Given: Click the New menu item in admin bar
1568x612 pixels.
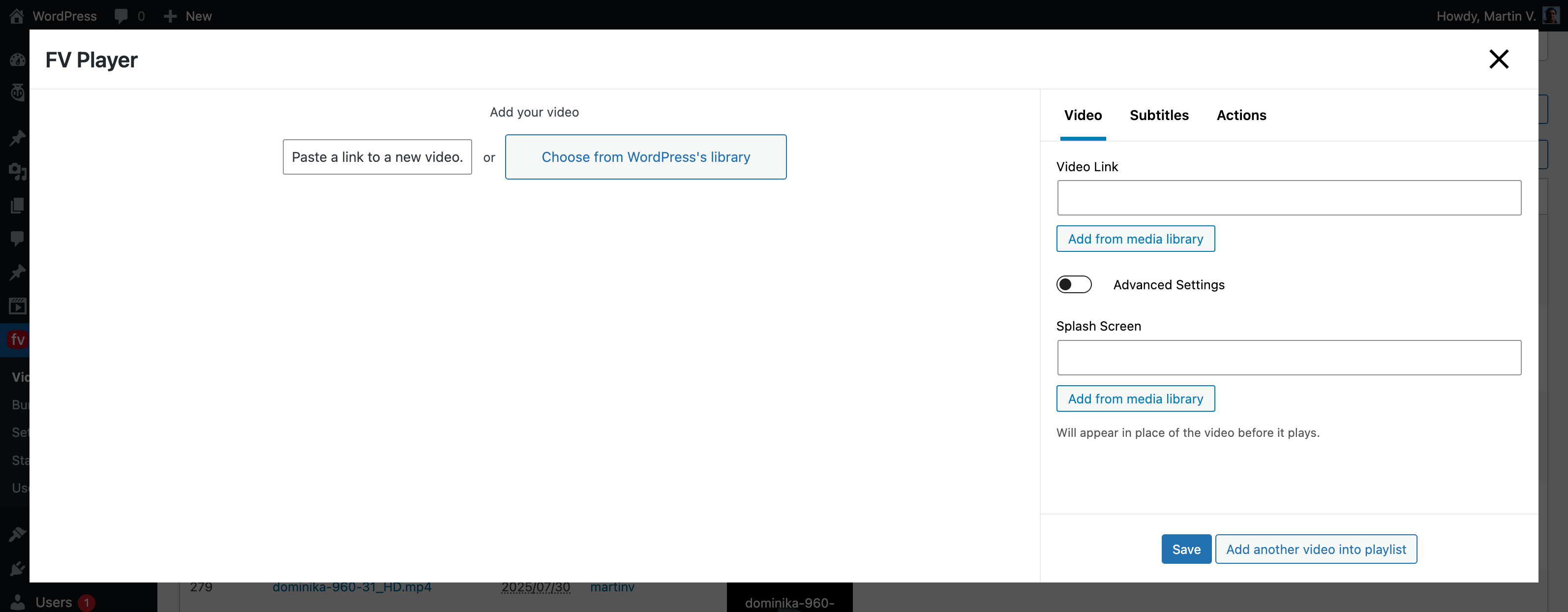Looking at the screenshot, I should click(198, 16).
